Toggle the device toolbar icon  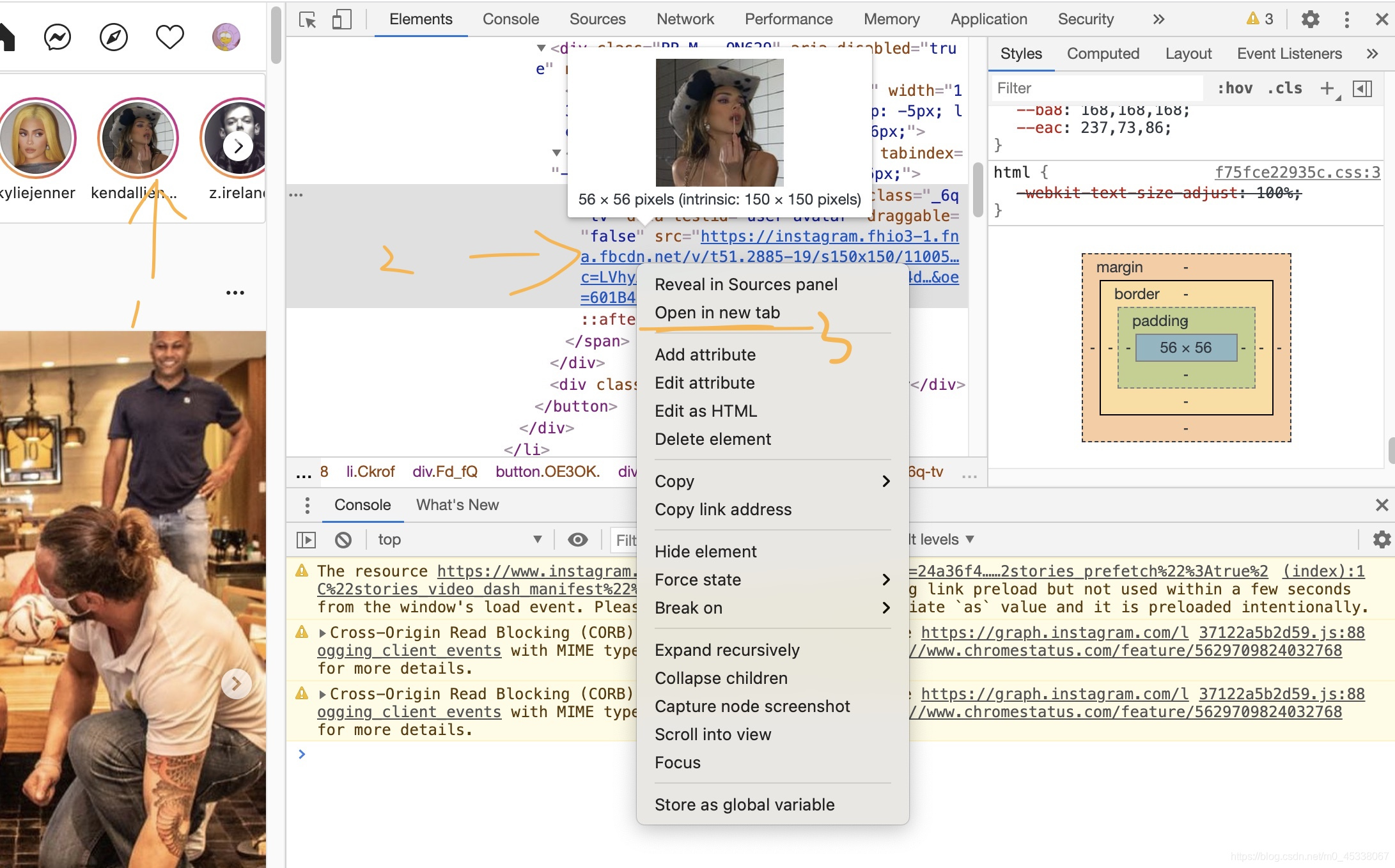coord(342,19)
